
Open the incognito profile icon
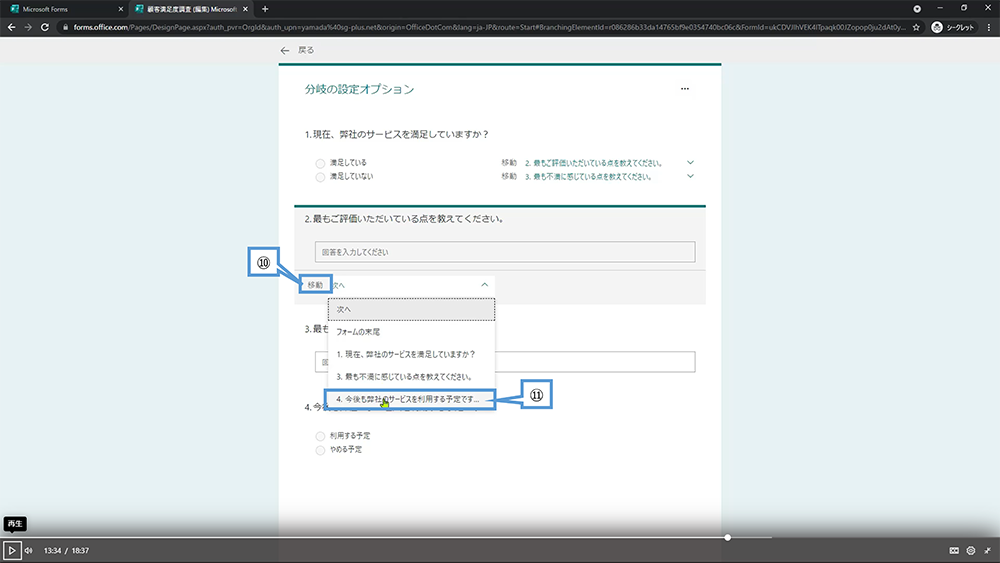pyautogui.click(x=937, y=27)
